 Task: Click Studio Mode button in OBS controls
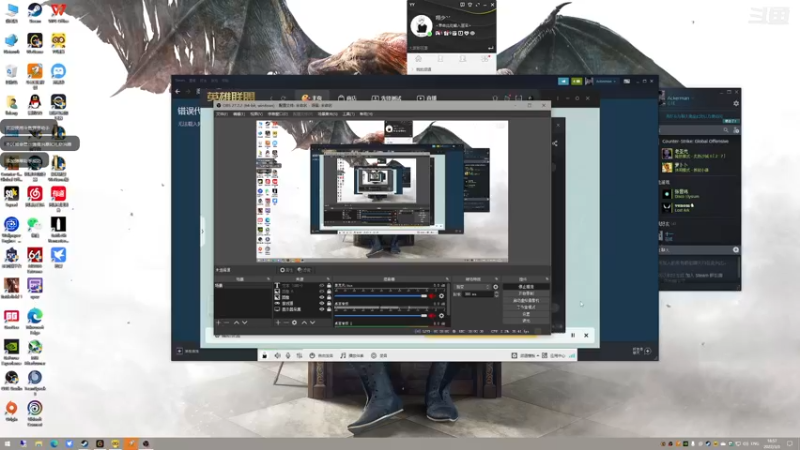tap(526, 307)
